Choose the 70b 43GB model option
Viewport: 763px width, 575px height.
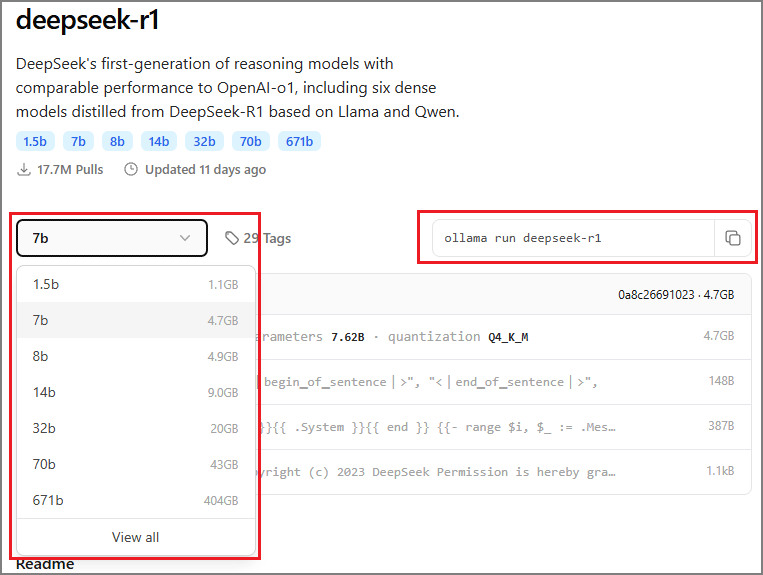click(x=135, y=464)
